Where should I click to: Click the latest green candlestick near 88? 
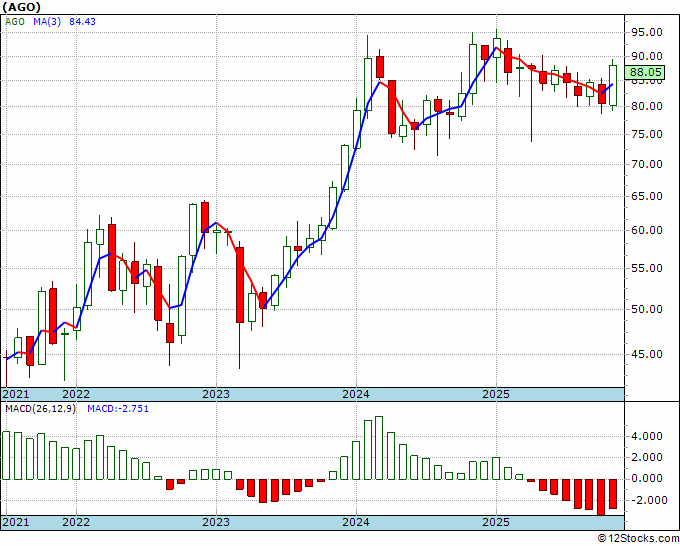click(x=613, y=85)
